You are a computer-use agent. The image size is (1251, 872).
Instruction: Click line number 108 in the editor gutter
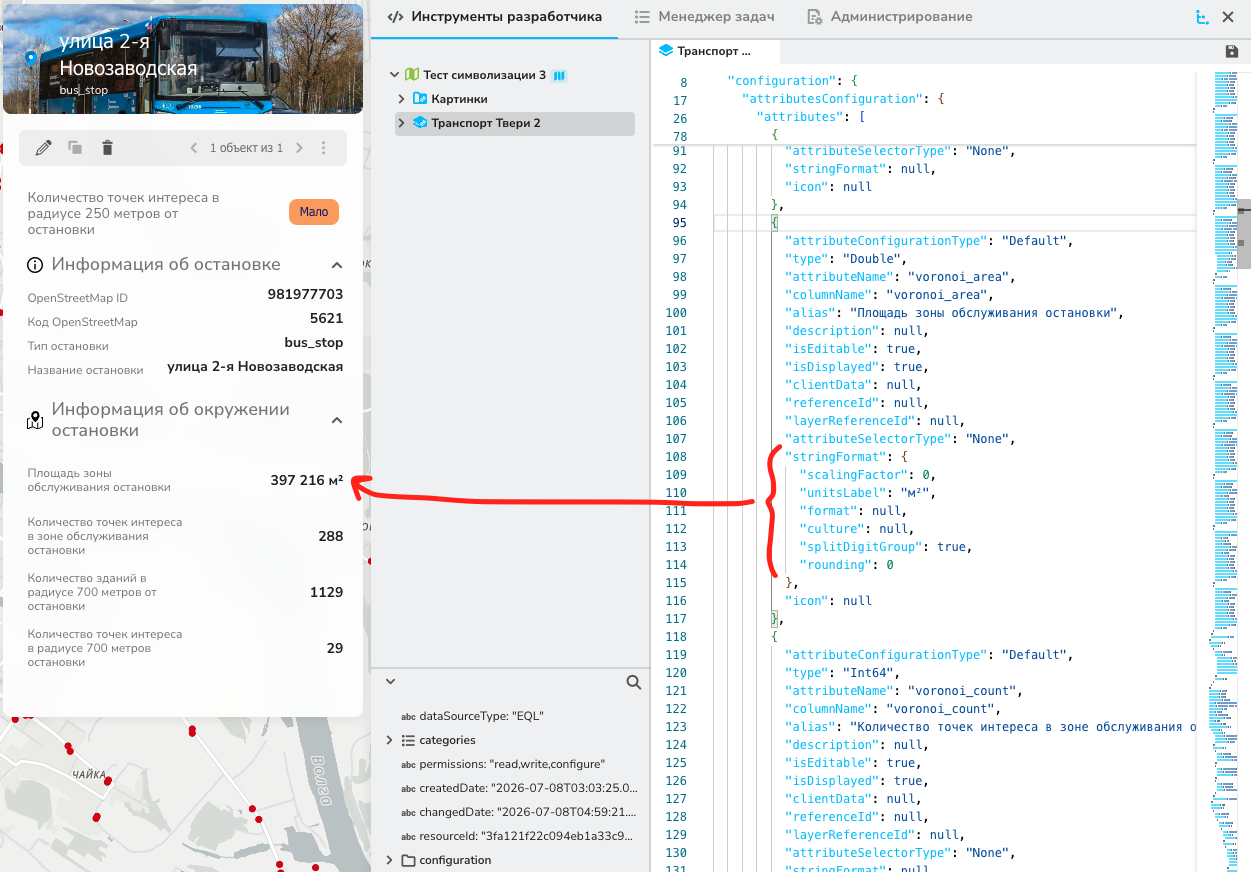coord(676,457)
